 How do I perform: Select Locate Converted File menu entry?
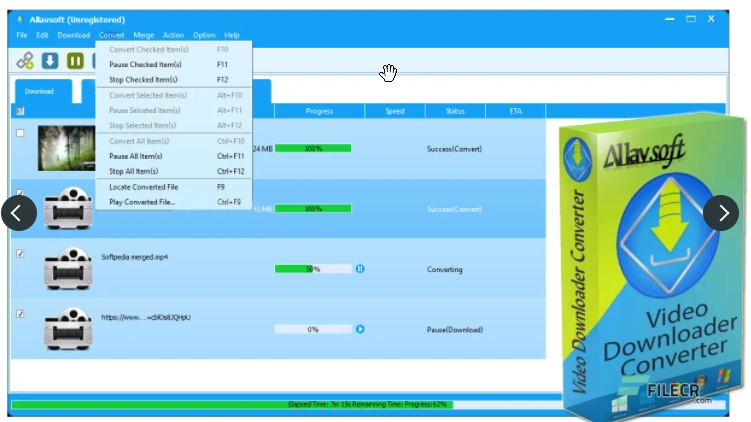[174, 187]
